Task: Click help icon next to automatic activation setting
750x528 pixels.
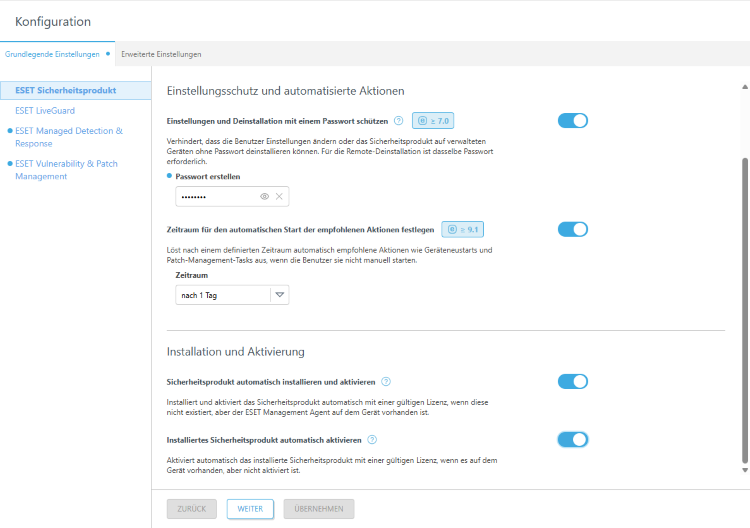Action: coord(372,440)
